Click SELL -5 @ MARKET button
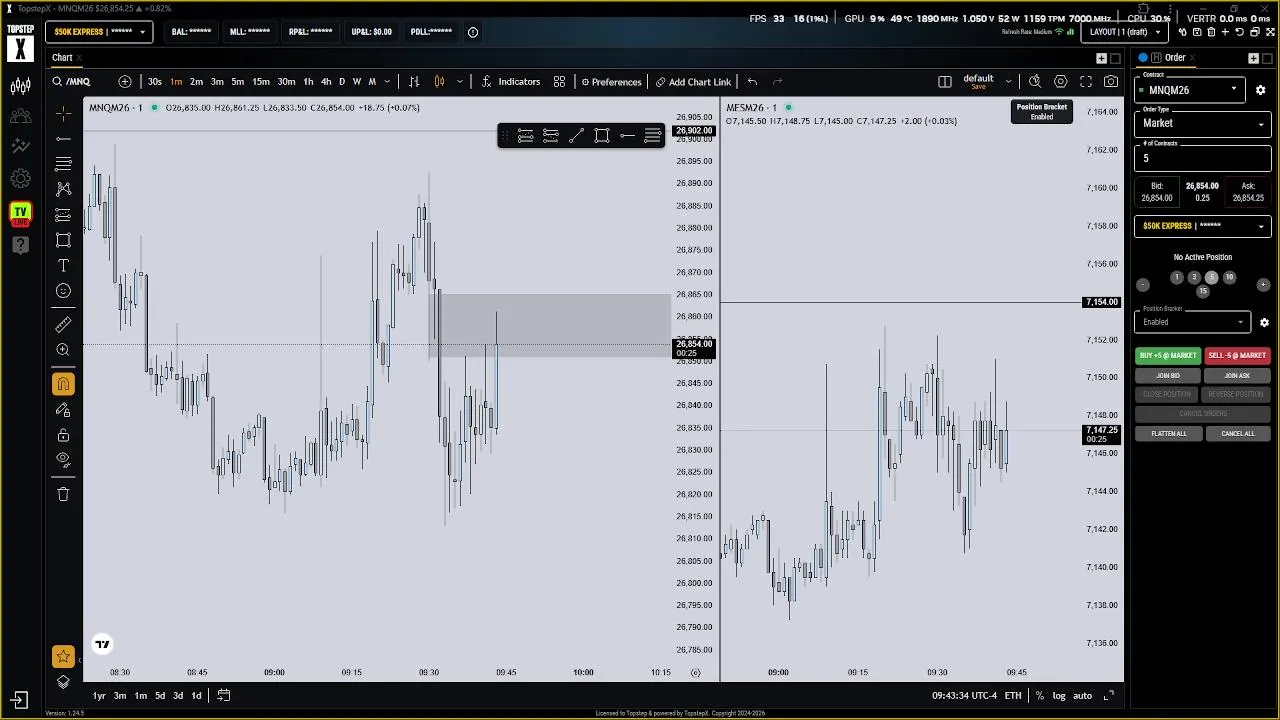 [1237, 355]
